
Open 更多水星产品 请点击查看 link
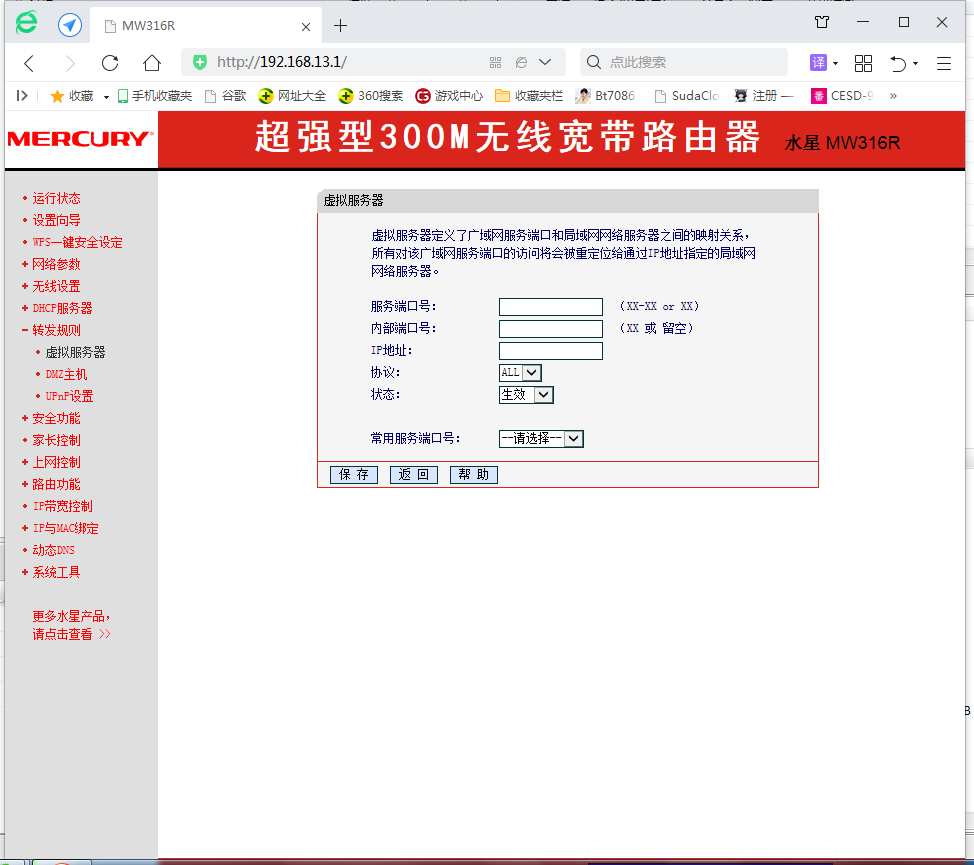pyautogui.click(x=71, y=625)
